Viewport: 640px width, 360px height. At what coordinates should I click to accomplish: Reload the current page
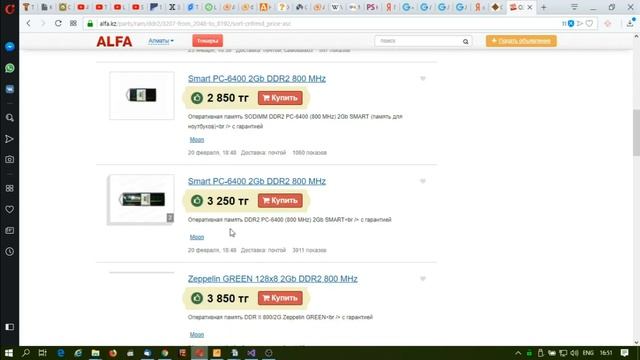(x=58, y=23)
